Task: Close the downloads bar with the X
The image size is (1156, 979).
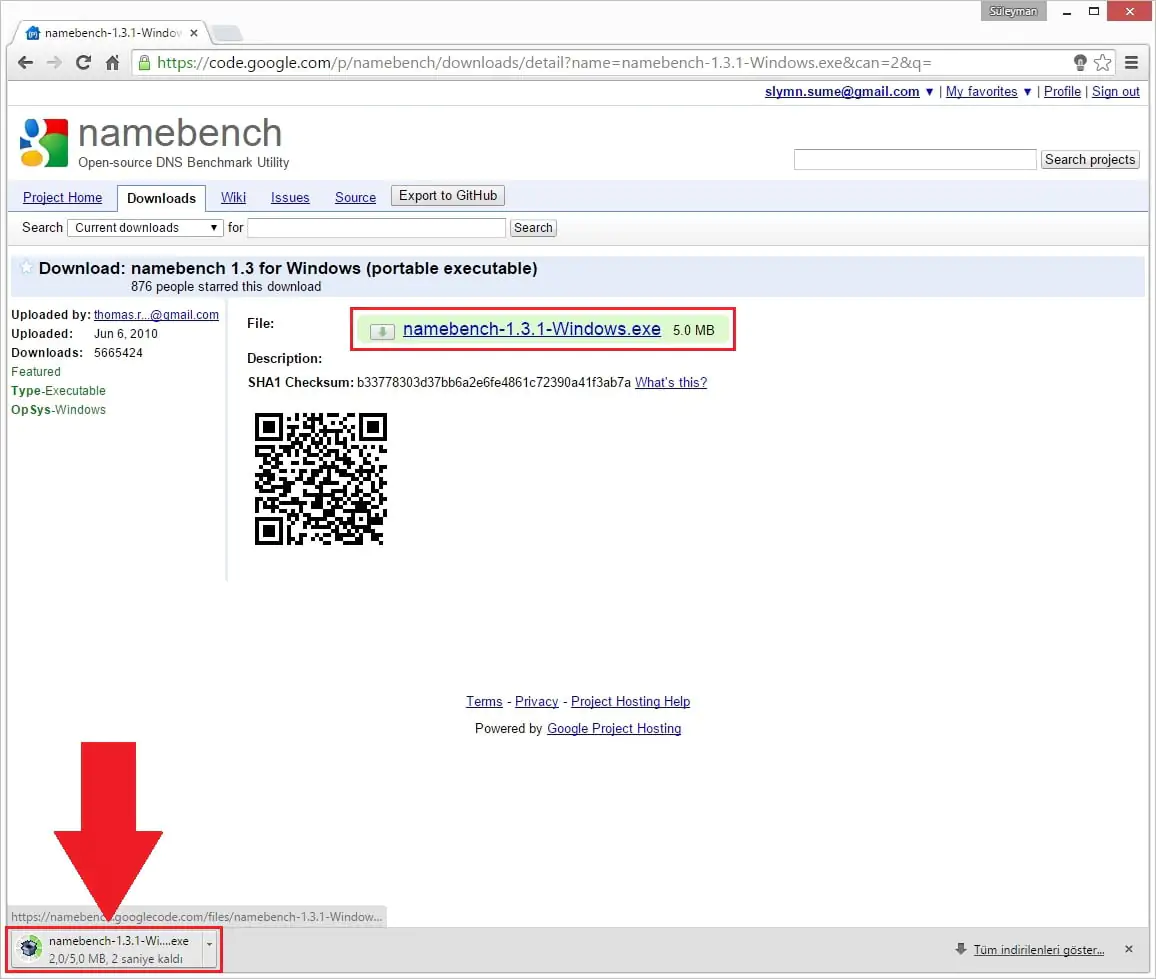Action: (1129, 949)
